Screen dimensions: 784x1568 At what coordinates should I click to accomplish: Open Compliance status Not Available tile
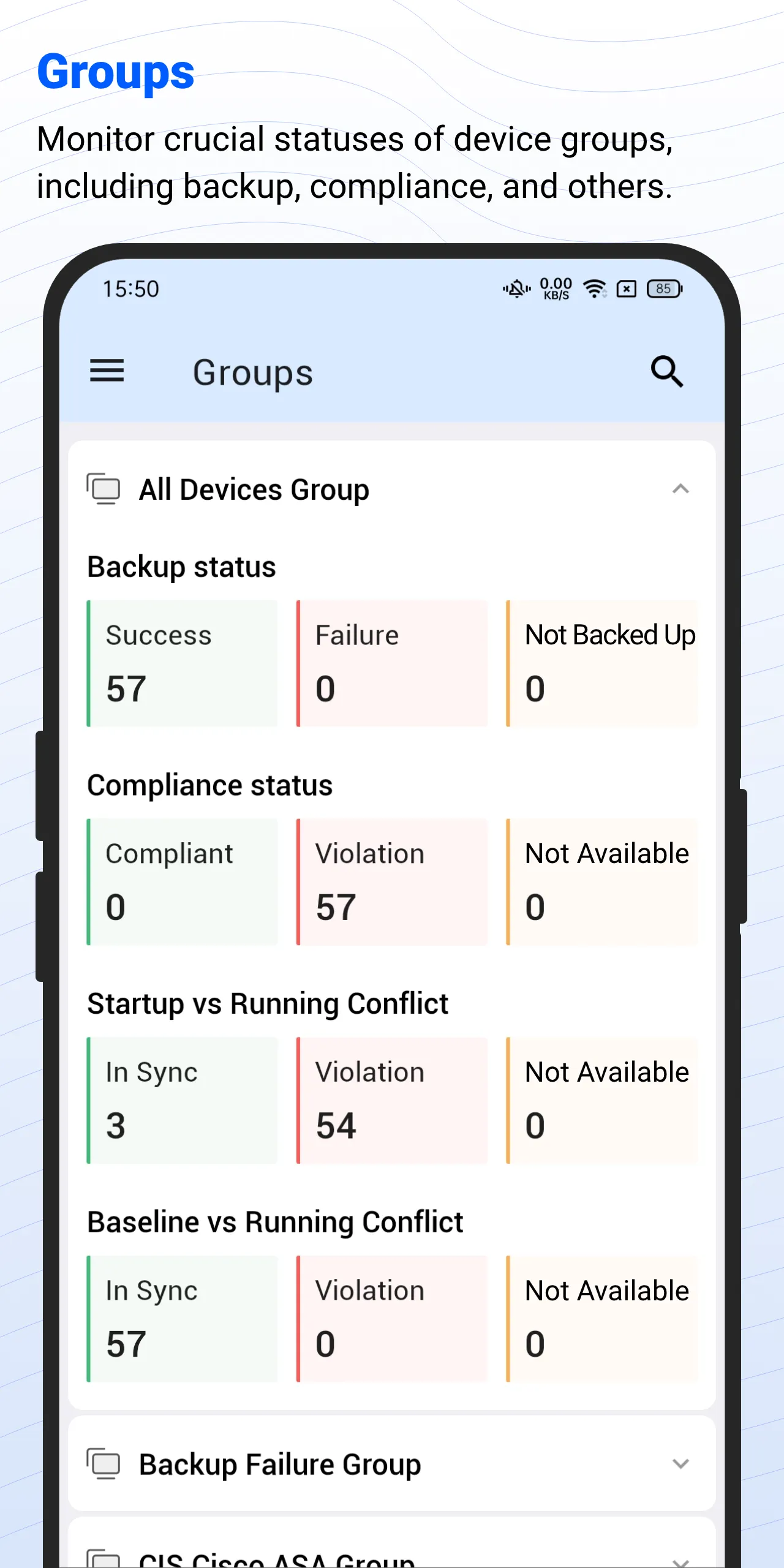click(x=602, y=882)
